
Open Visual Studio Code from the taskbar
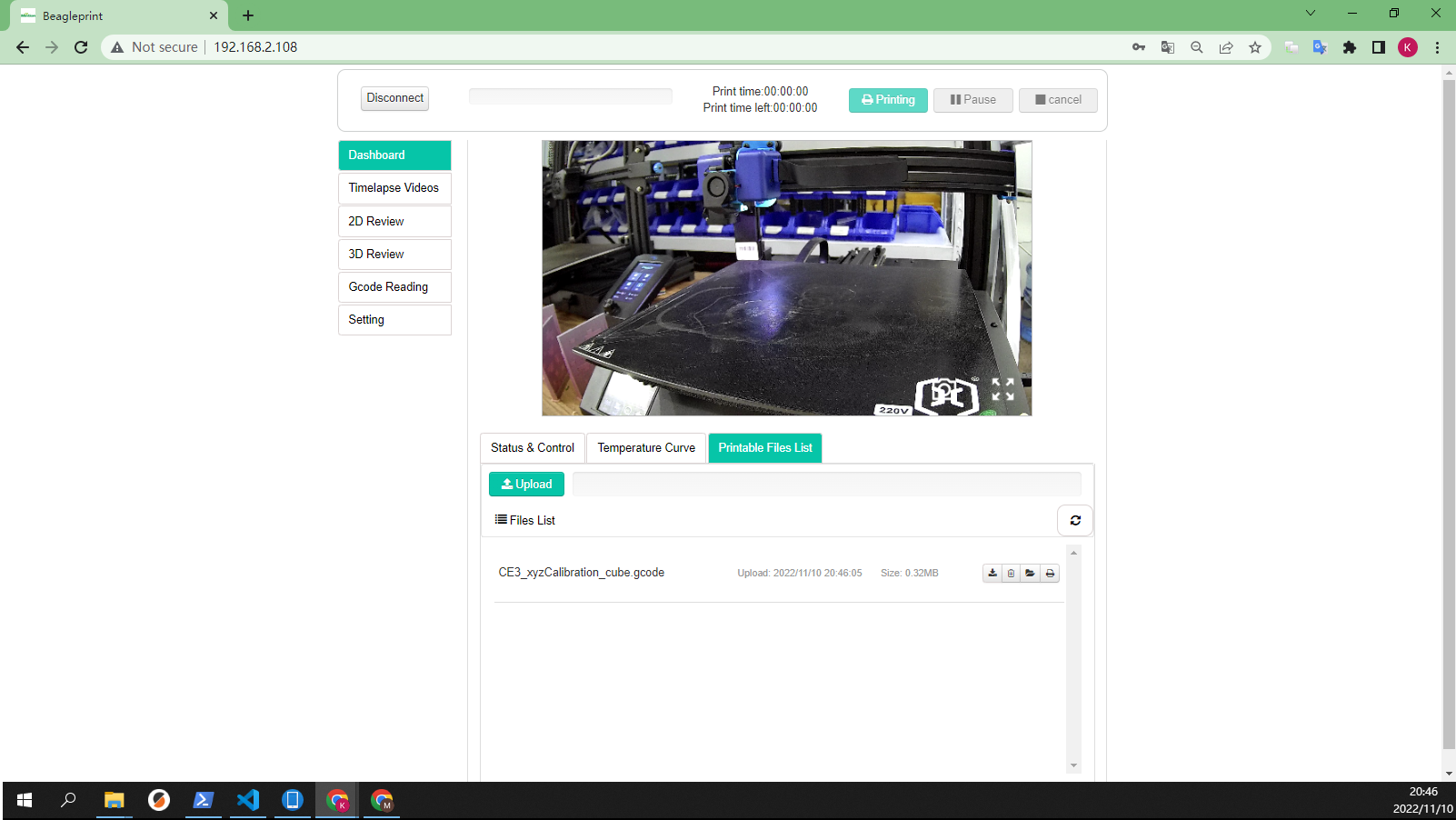coord(247,800)
